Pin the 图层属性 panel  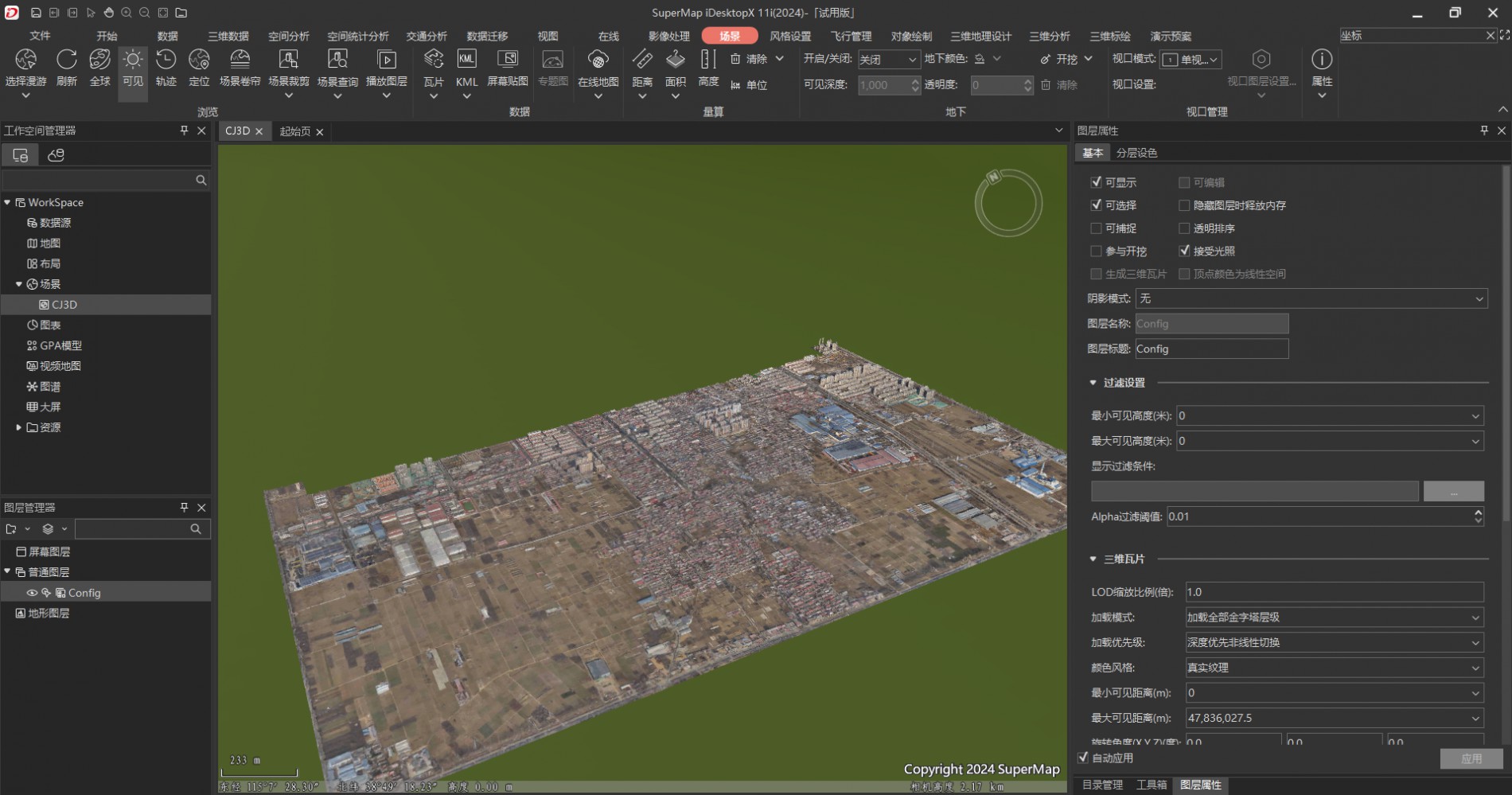tap(1484, 131)
